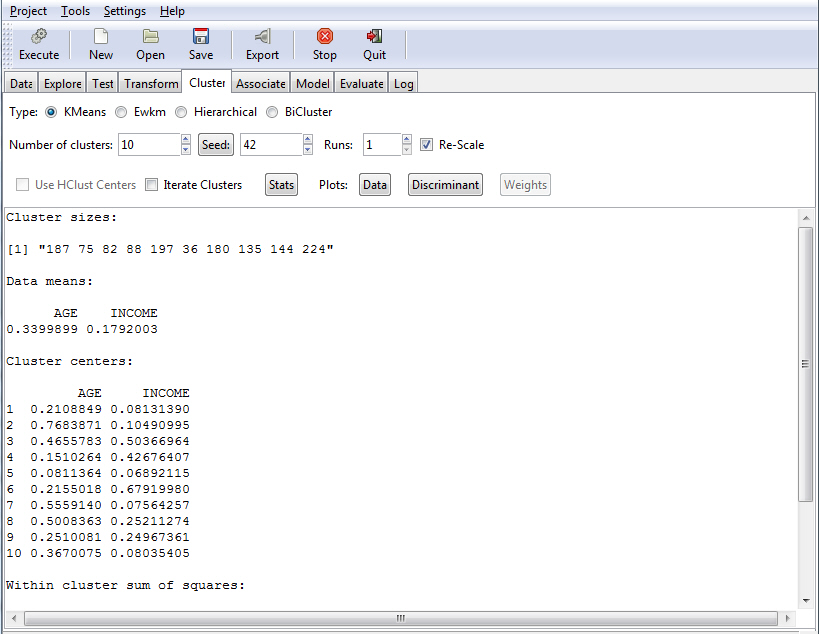The height and width of the screenshot is (634, 819).
Task: Click the 'Cluster sizes:' heading text
Action: coord(62,217)
